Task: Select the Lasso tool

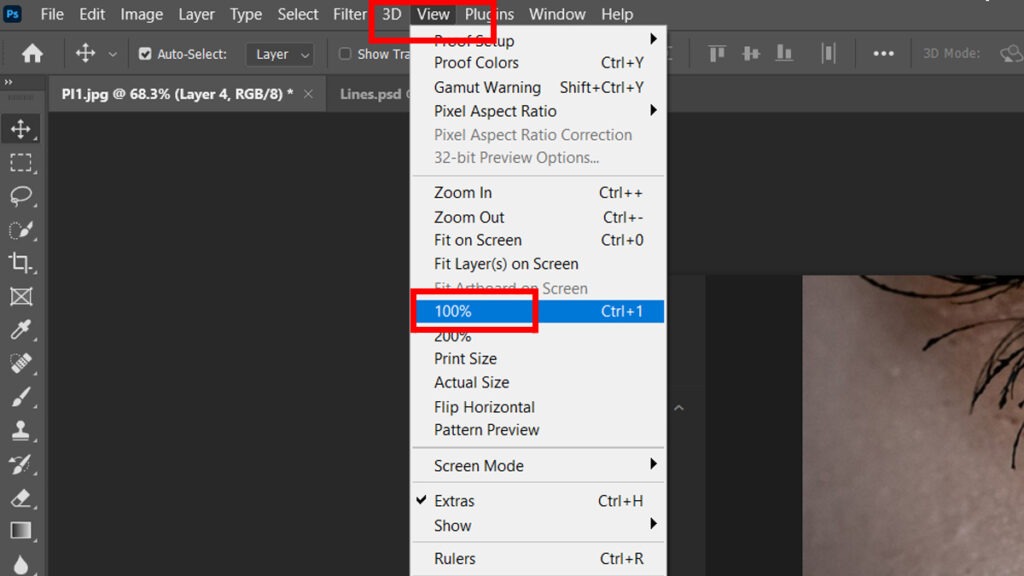Action: (21, 196)
